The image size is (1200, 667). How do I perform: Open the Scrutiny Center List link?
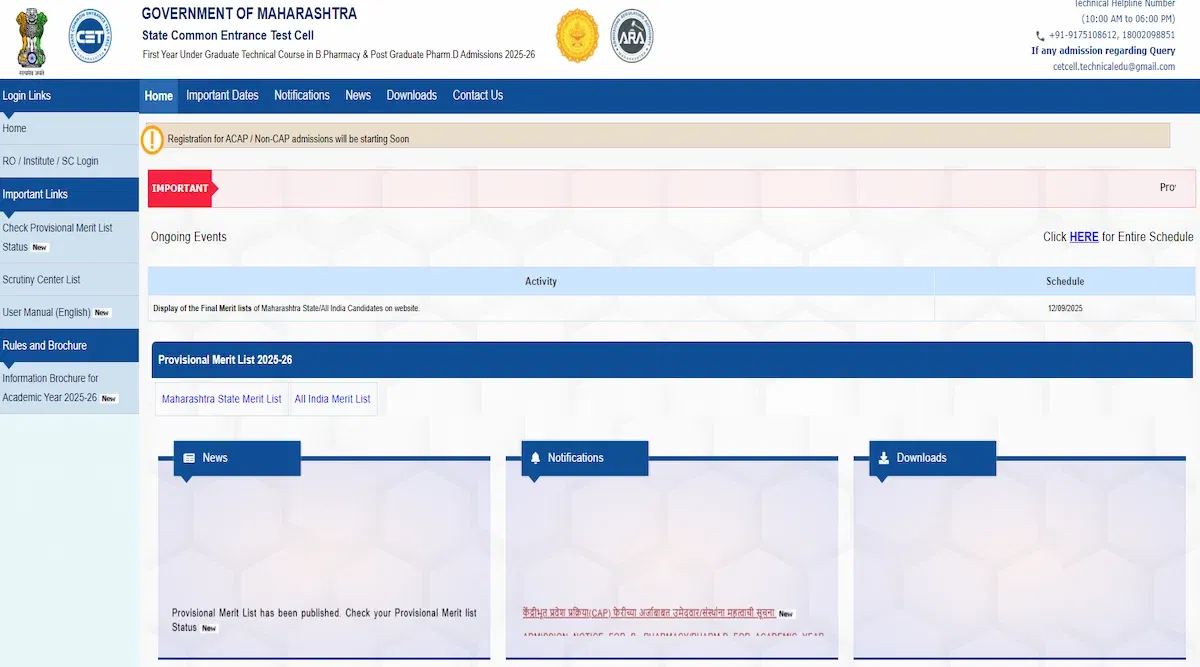pyautogui.click(x=42, y=280)
